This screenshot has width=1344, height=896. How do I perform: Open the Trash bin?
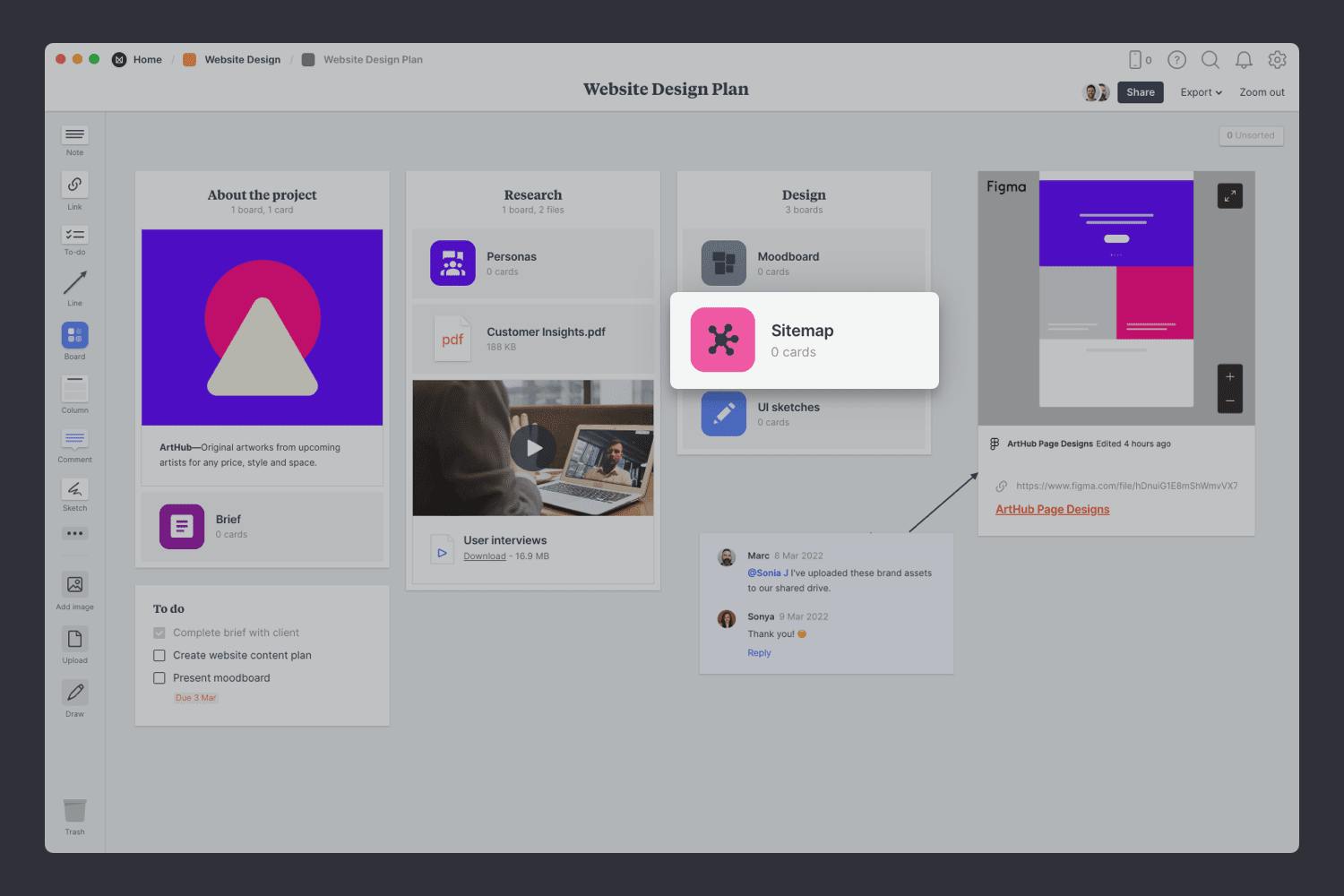tap(74, 811)
